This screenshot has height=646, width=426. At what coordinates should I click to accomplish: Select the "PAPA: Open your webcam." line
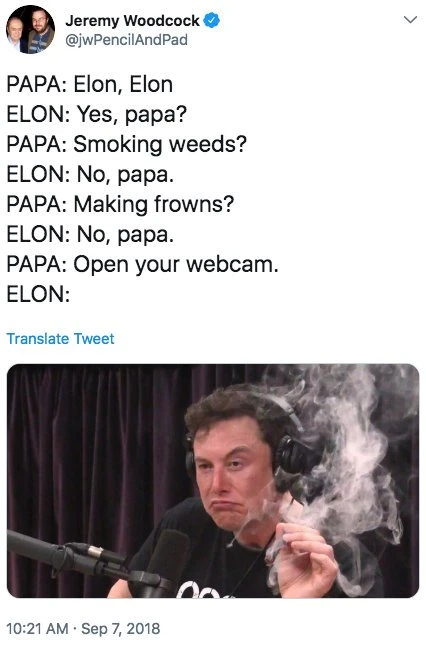point(143,264)
